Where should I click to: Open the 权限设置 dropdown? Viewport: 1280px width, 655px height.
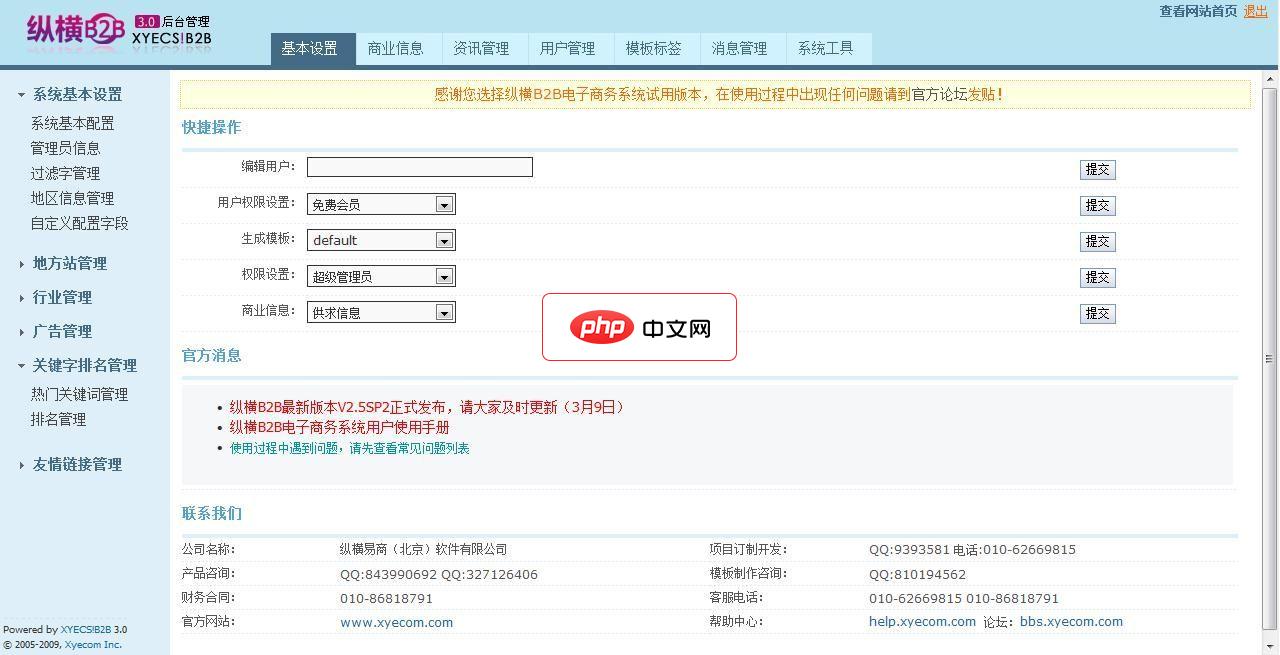click(x=381, y=276)
